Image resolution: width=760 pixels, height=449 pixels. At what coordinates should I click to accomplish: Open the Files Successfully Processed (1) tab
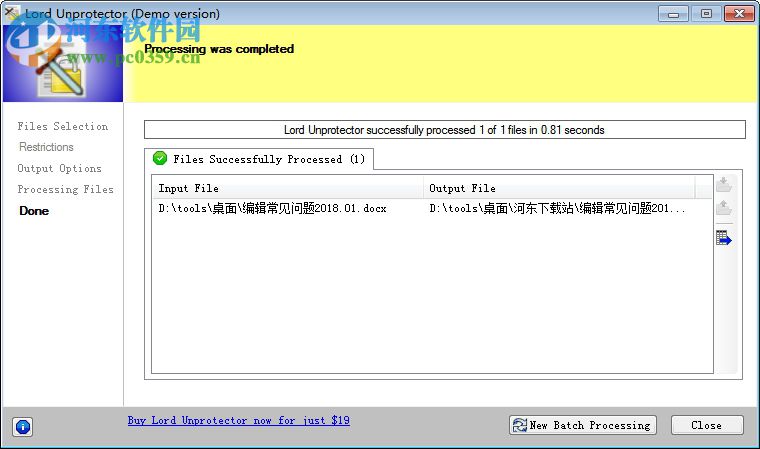click(259, 159)
